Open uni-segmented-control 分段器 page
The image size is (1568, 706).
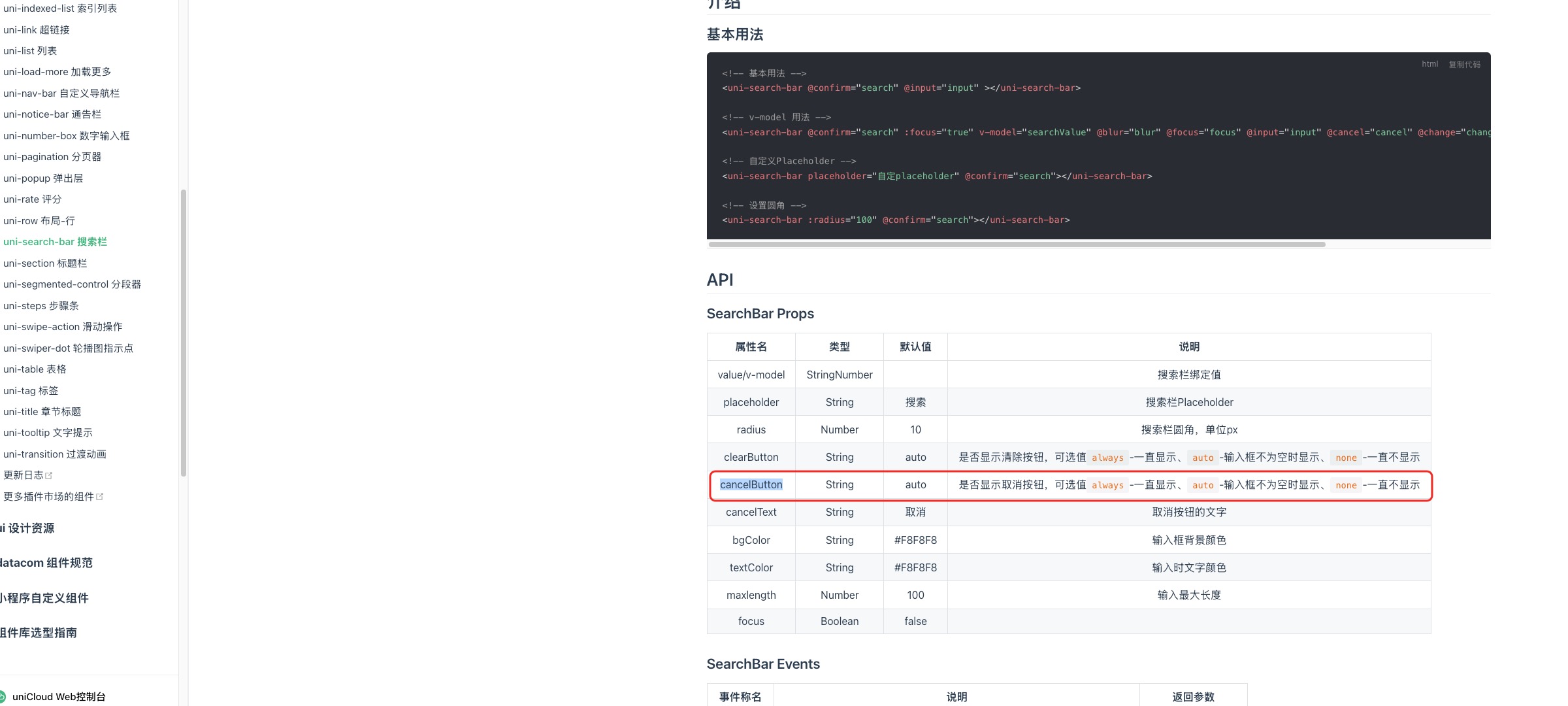72,284
